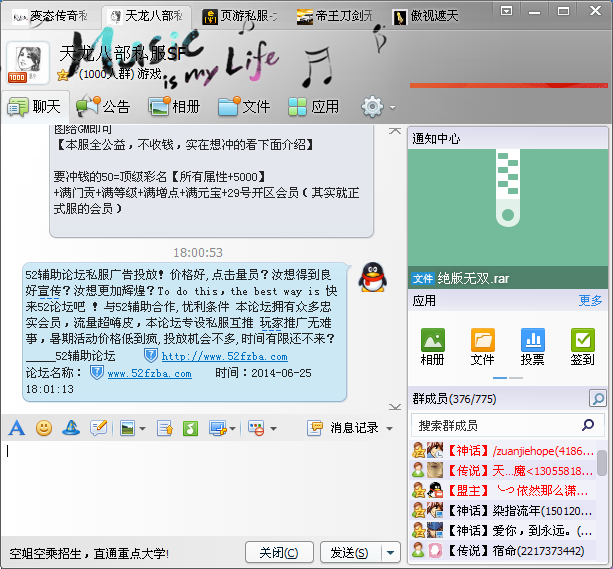Click the screen capture icon

(218, 428)
